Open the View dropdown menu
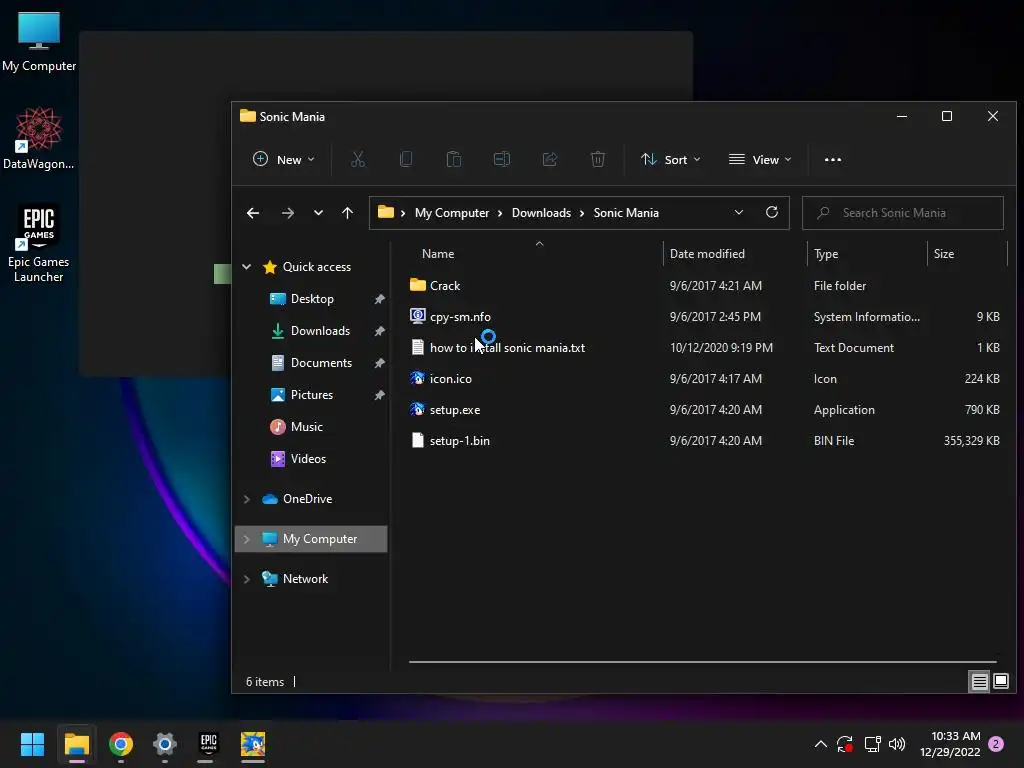 (760, 159)
